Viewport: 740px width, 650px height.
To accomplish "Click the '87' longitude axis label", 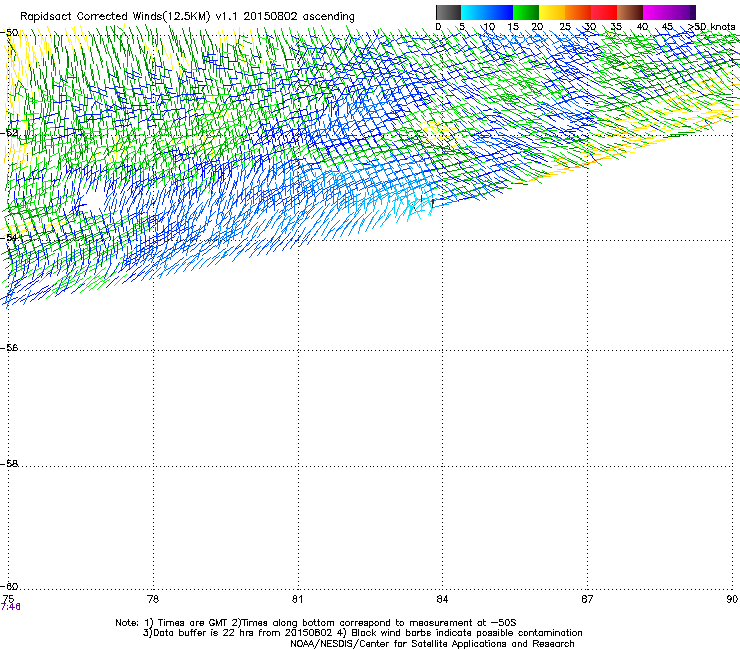I will pyautogui.click(x=587, y=599).
